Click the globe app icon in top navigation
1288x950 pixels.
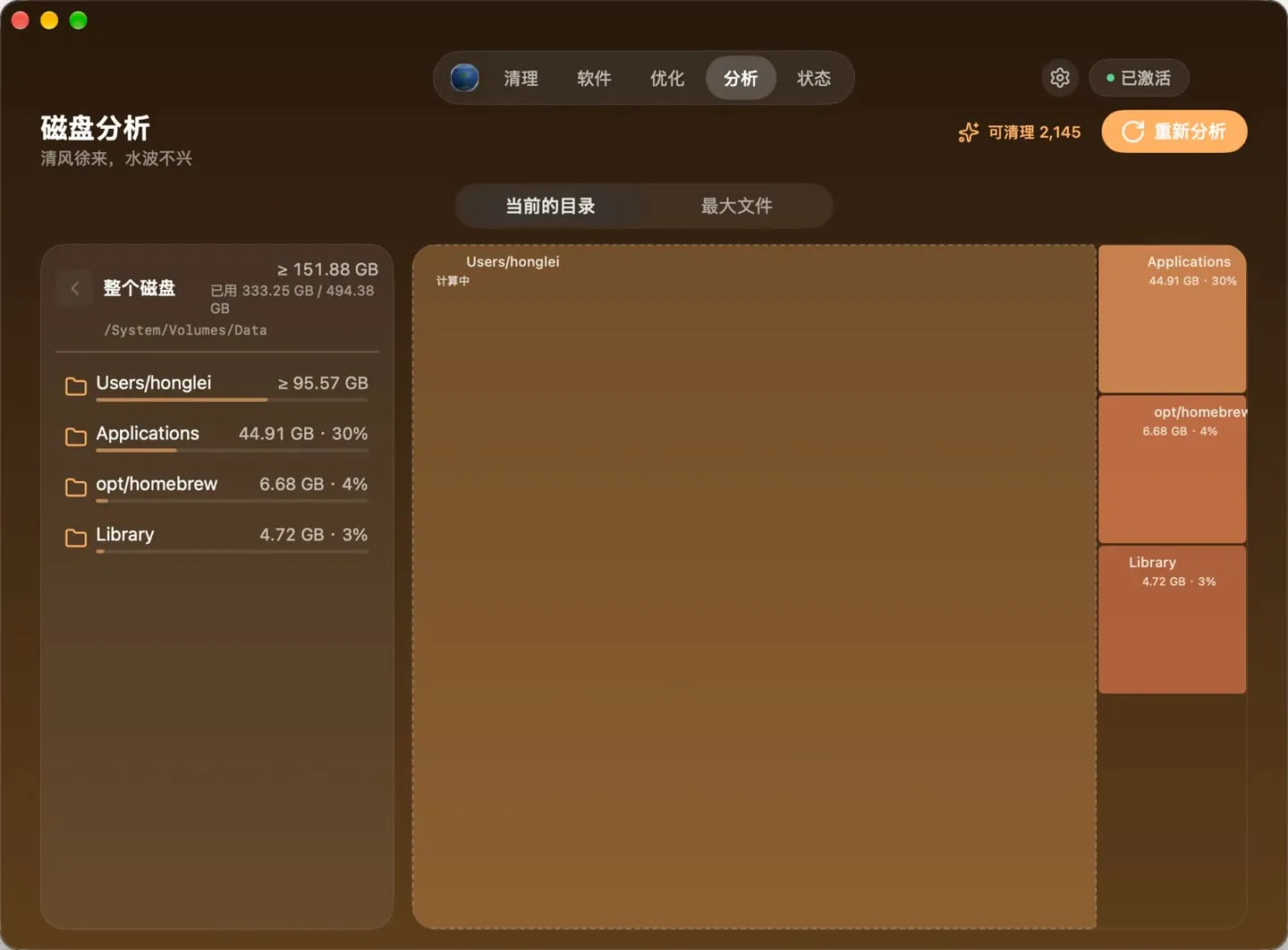[x=464, y=78]
